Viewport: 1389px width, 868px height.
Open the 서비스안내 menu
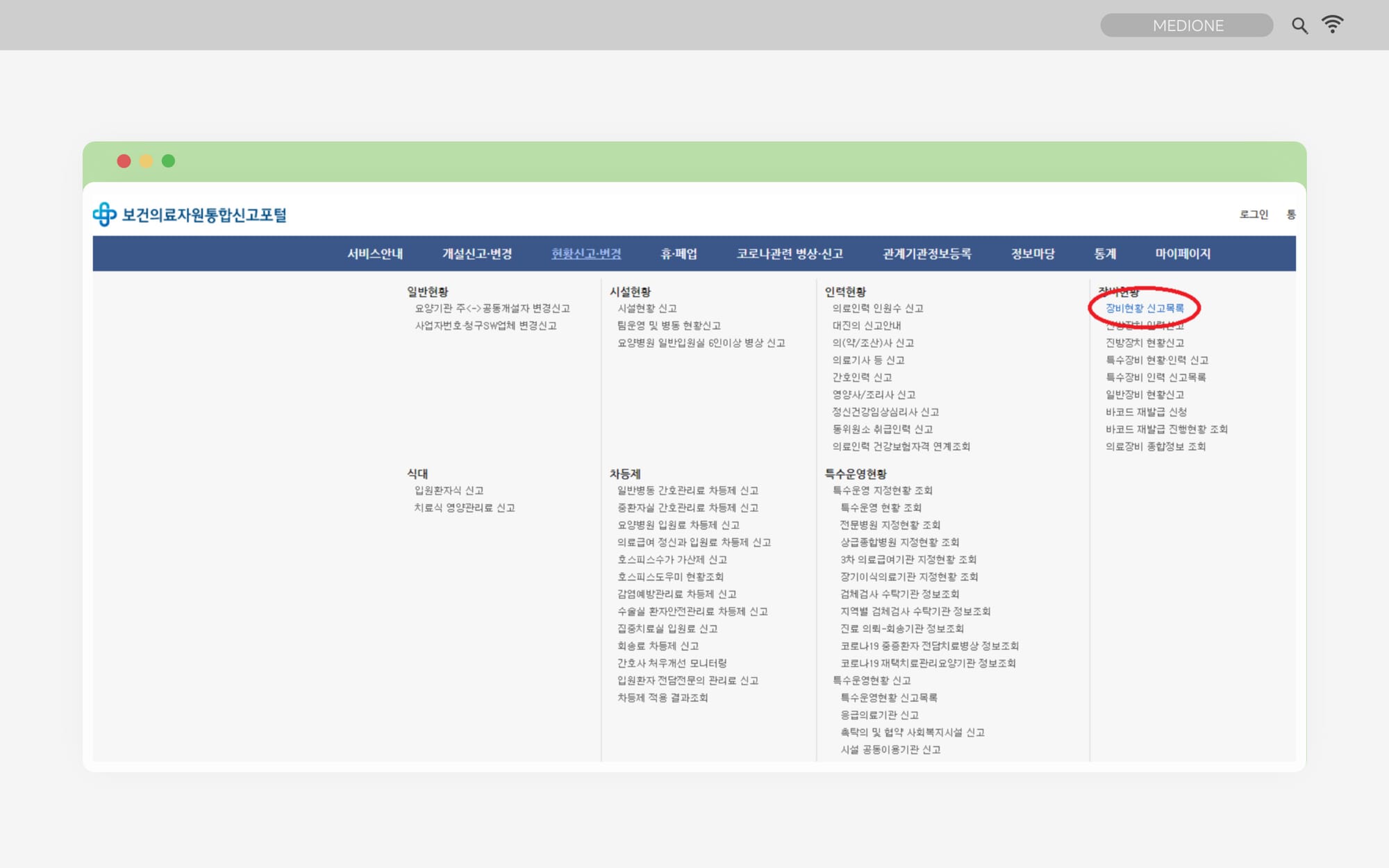click(375, 253)
